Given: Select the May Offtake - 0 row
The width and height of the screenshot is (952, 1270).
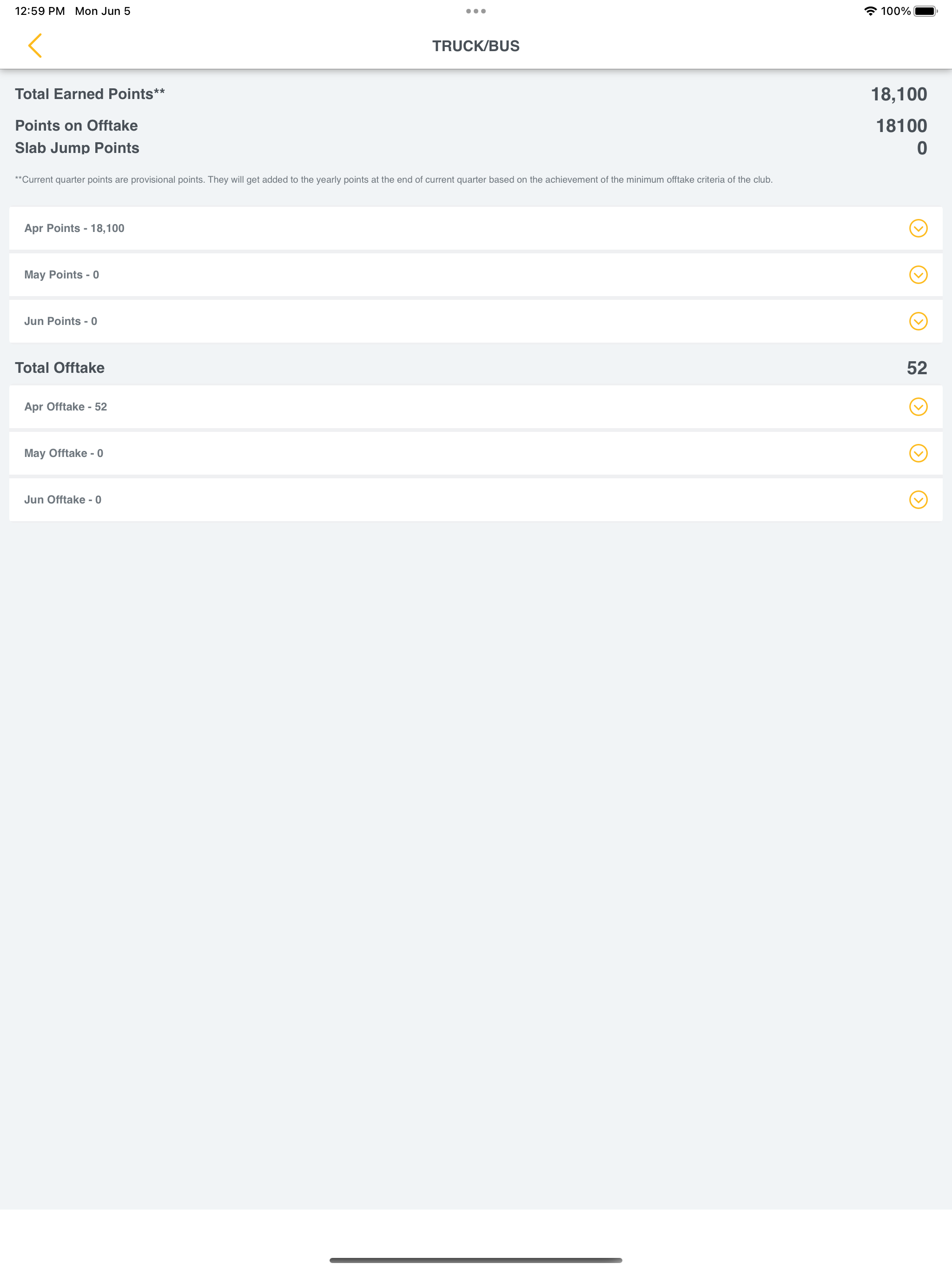Looking at the screenshot, I should (x=476, y=454).
